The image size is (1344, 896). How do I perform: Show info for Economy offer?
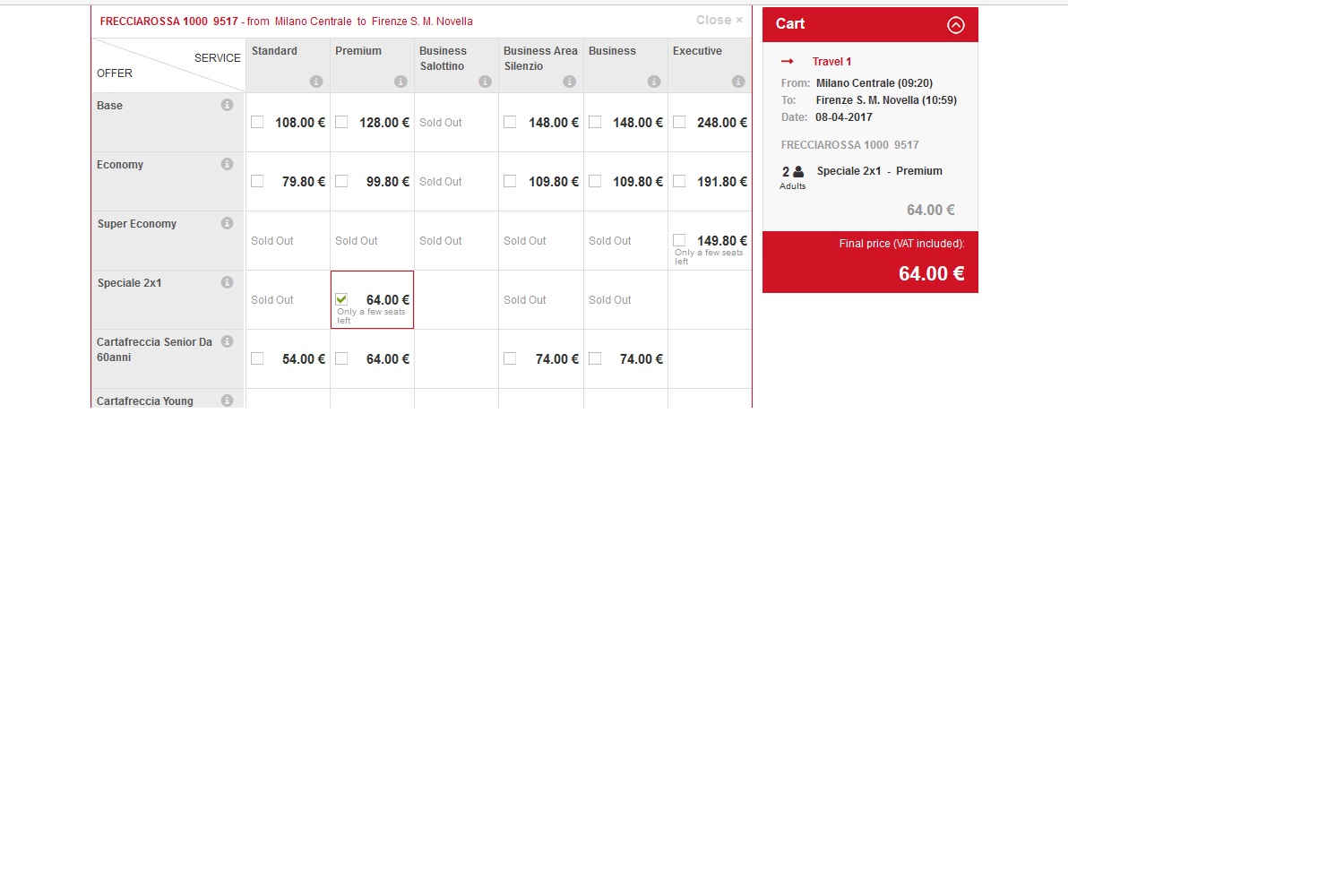pos(227,164)
